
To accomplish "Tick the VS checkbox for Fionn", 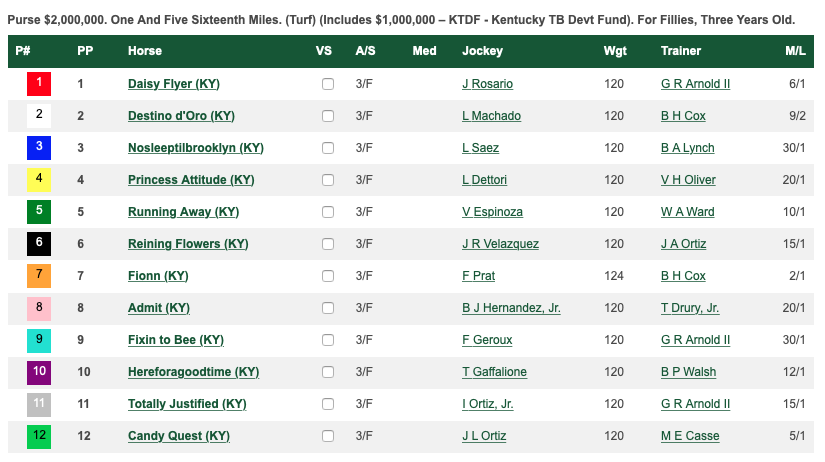I will [x=328, y=276].
